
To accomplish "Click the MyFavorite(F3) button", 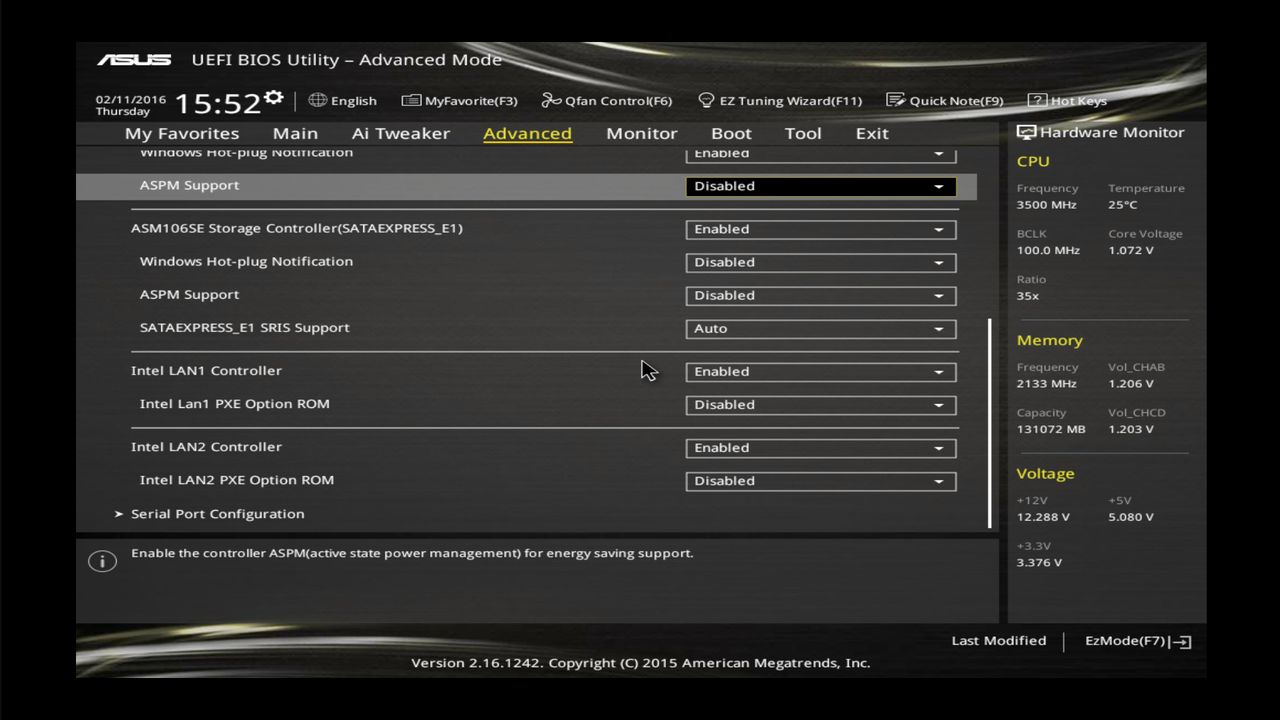I will pyautogui.click(x=460, y=101).
